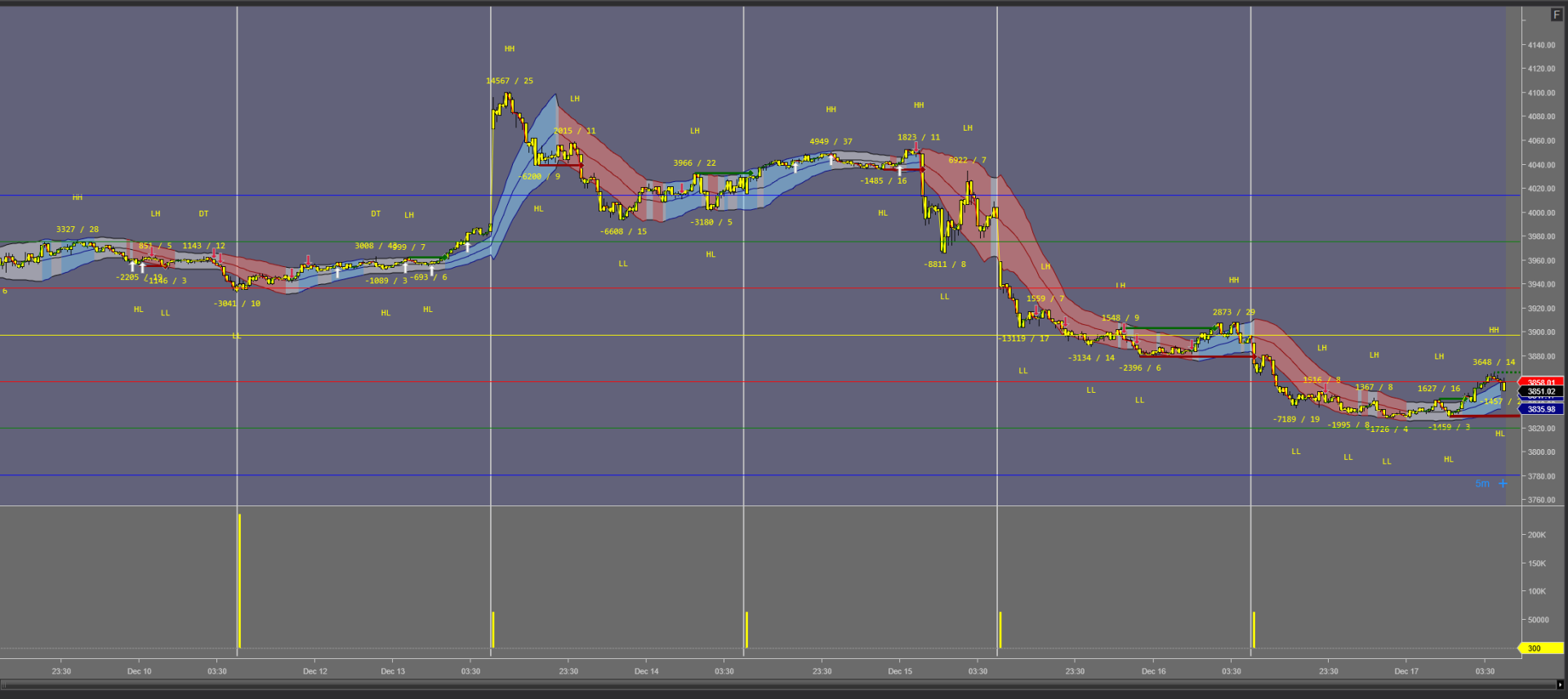The image size is (1568, 699).
Task: Click the 200K volume axis label
Action: 1537,535
